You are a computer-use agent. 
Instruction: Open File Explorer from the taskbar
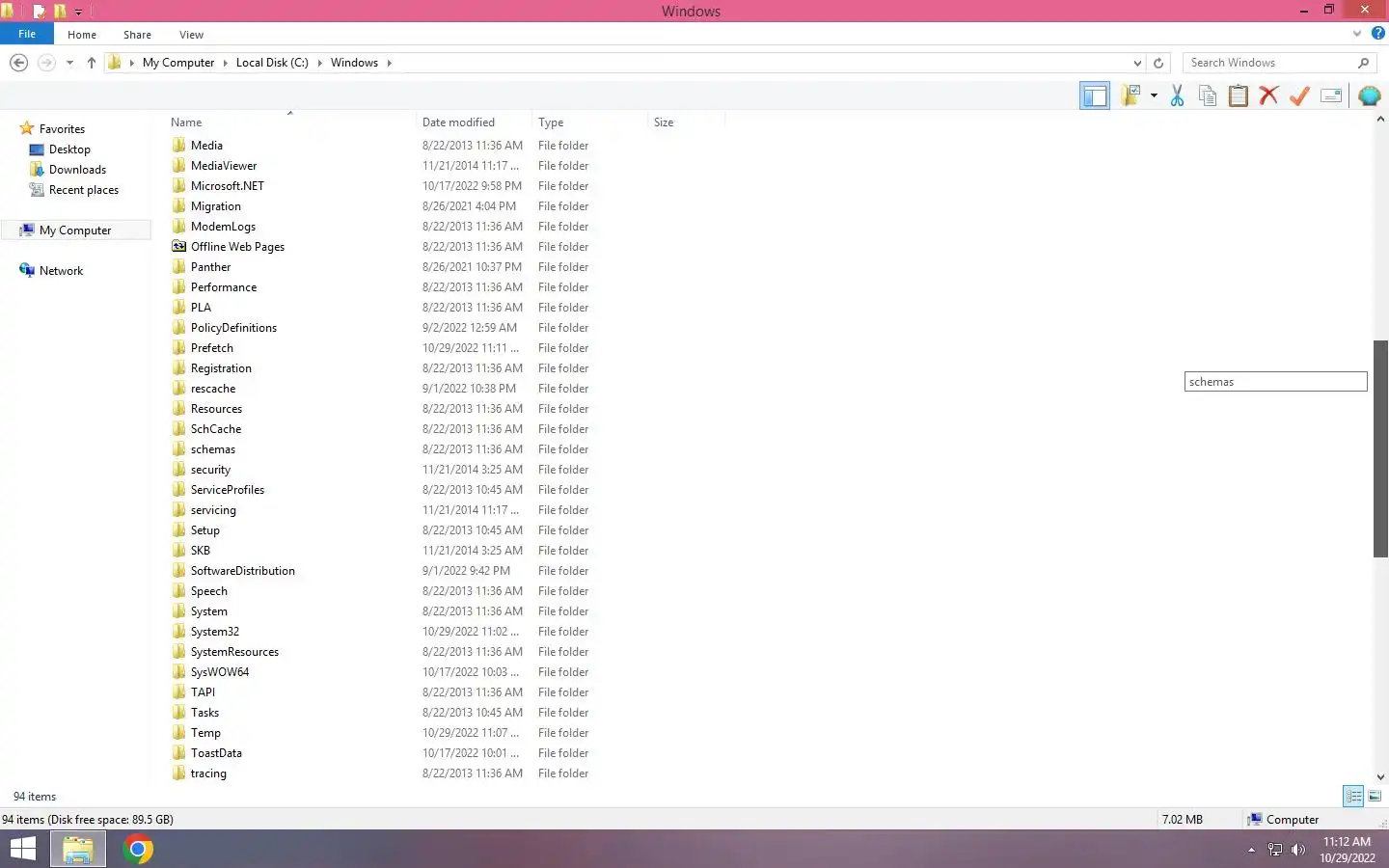coord(77,850)
